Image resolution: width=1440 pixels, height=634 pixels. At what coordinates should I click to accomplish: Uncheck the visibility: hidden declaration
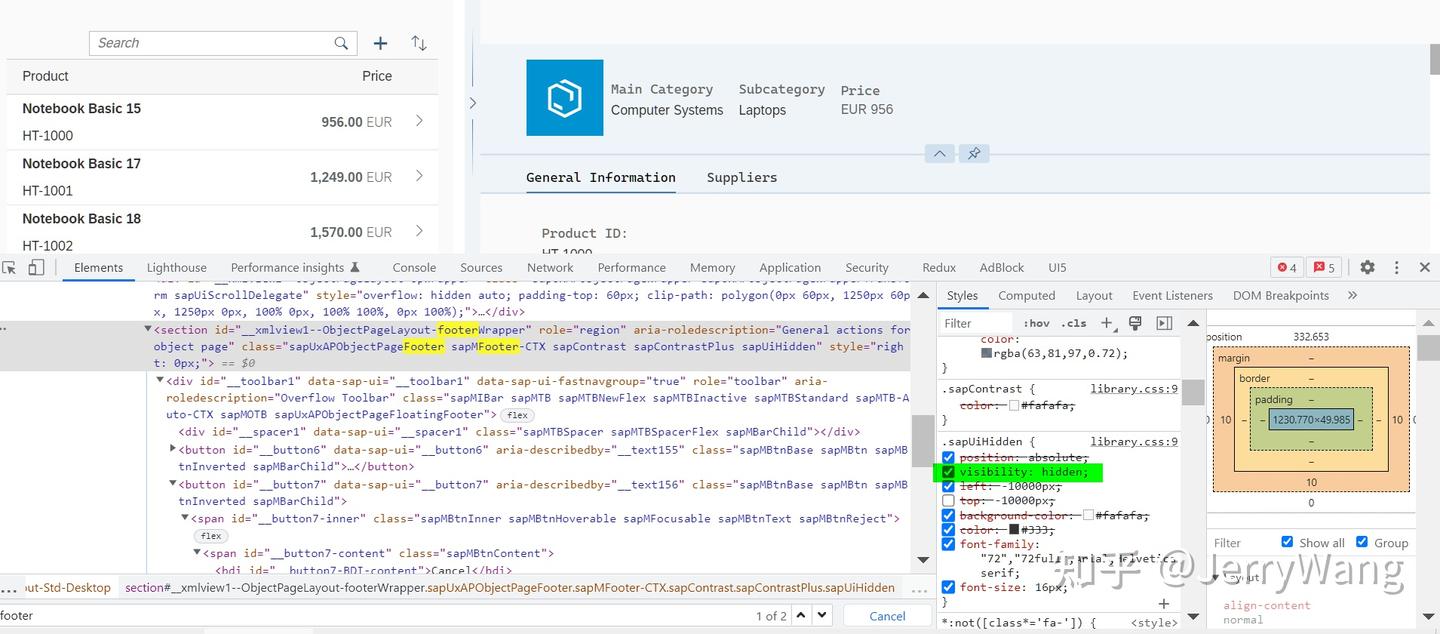coord(948,472)
